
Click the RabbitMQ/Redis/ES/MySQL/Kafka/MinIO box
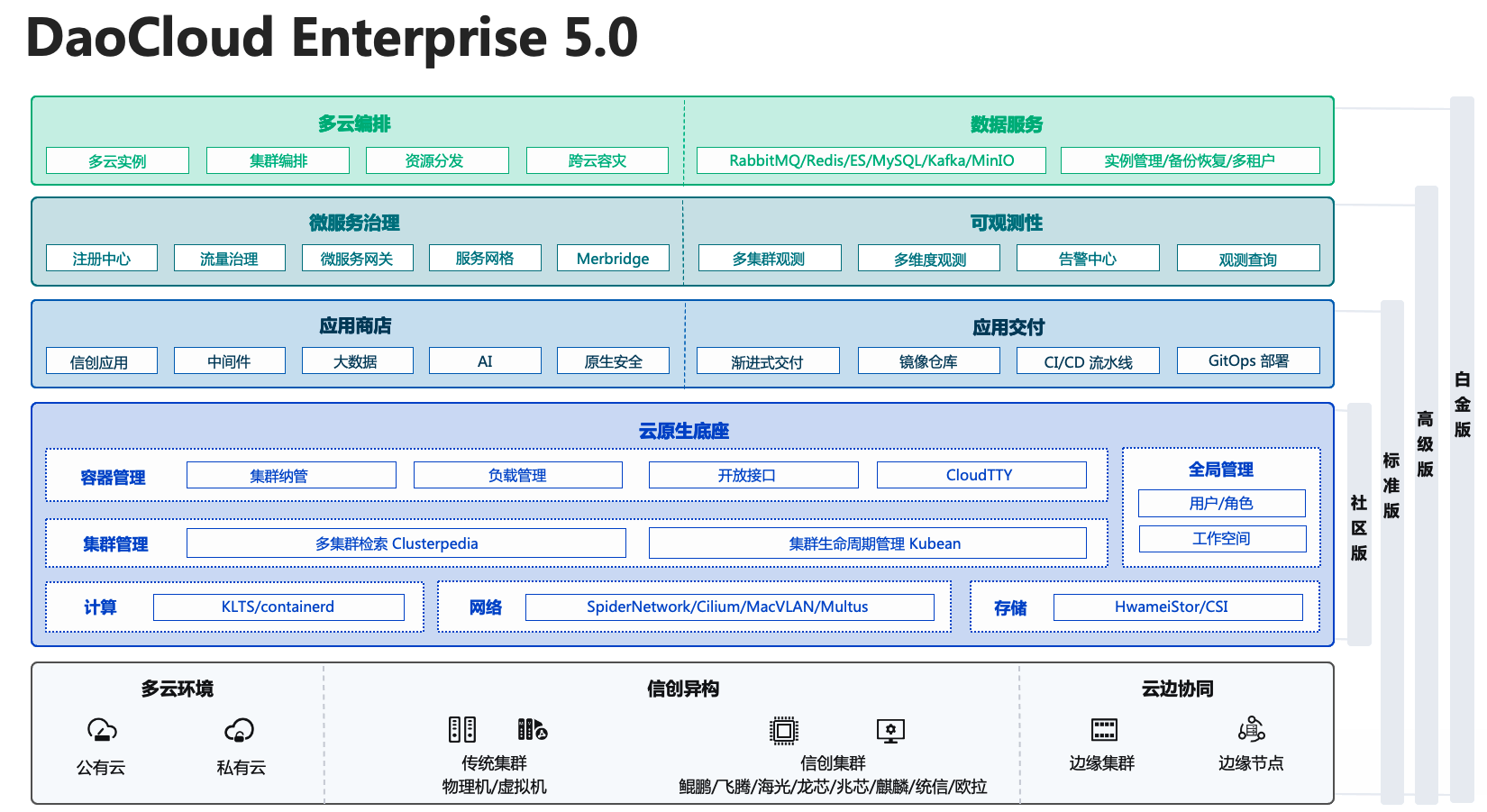point(871,160)
